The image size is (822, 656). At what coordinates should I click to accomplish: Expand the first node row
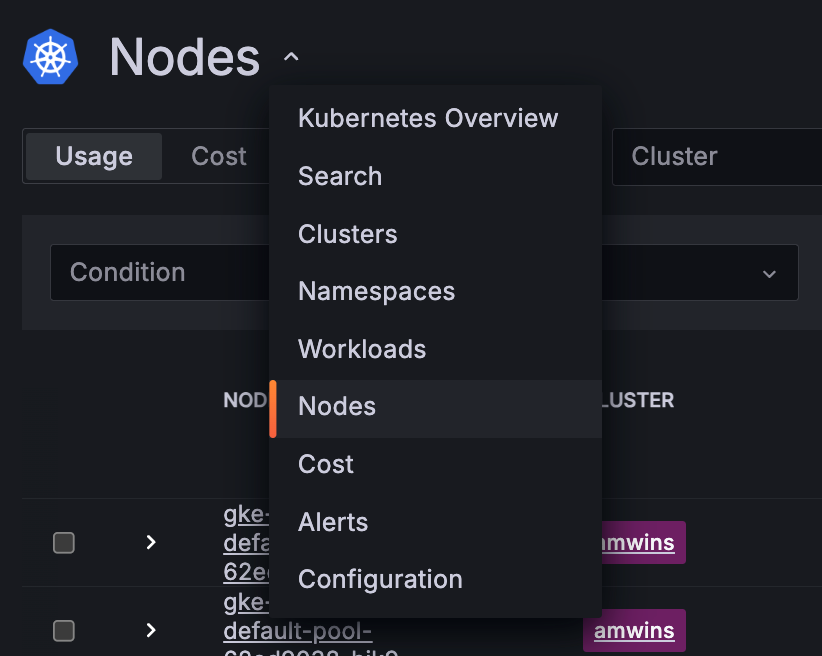(151, 542)
